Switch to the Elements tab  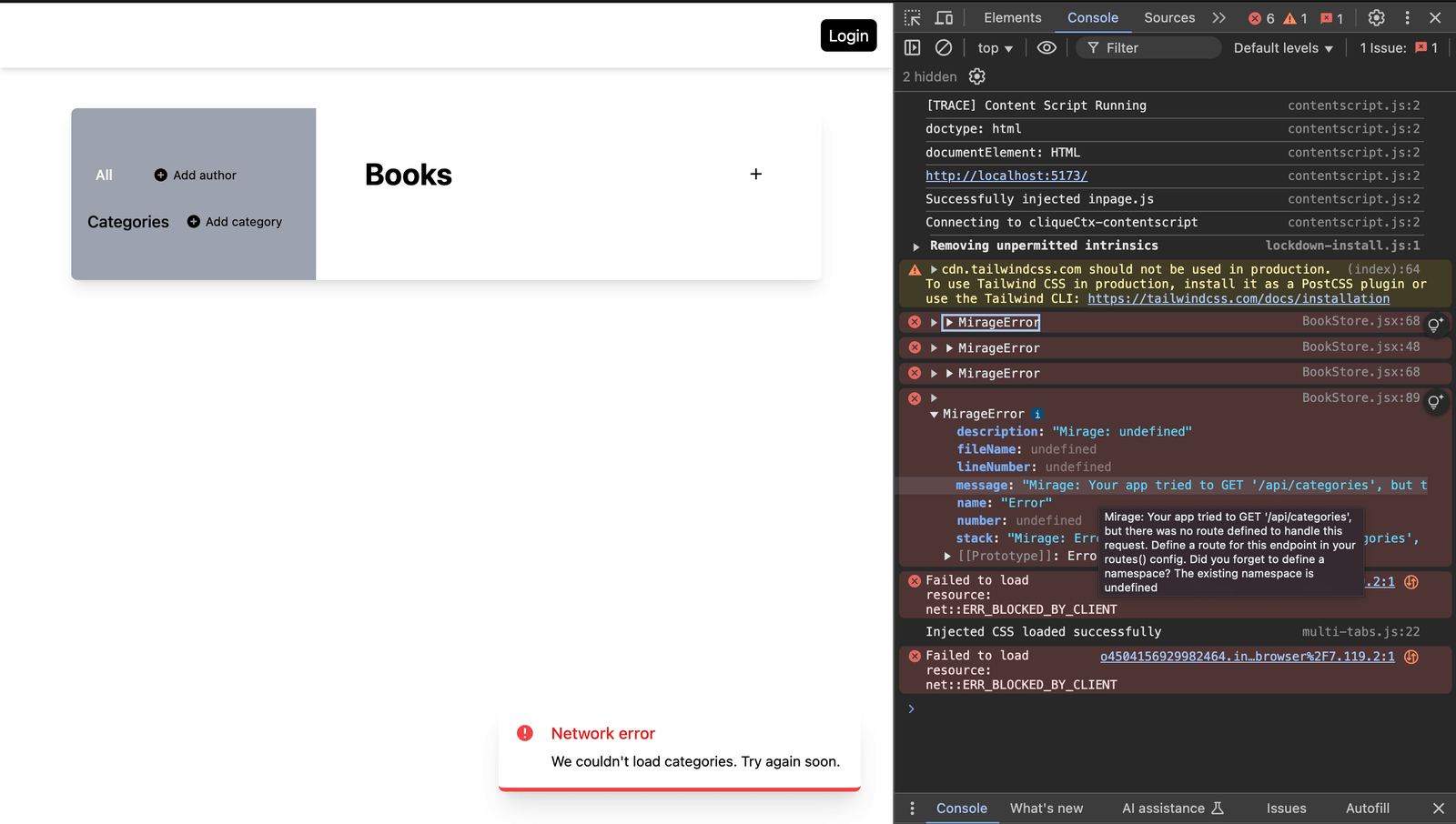(x=1012, y=17)
